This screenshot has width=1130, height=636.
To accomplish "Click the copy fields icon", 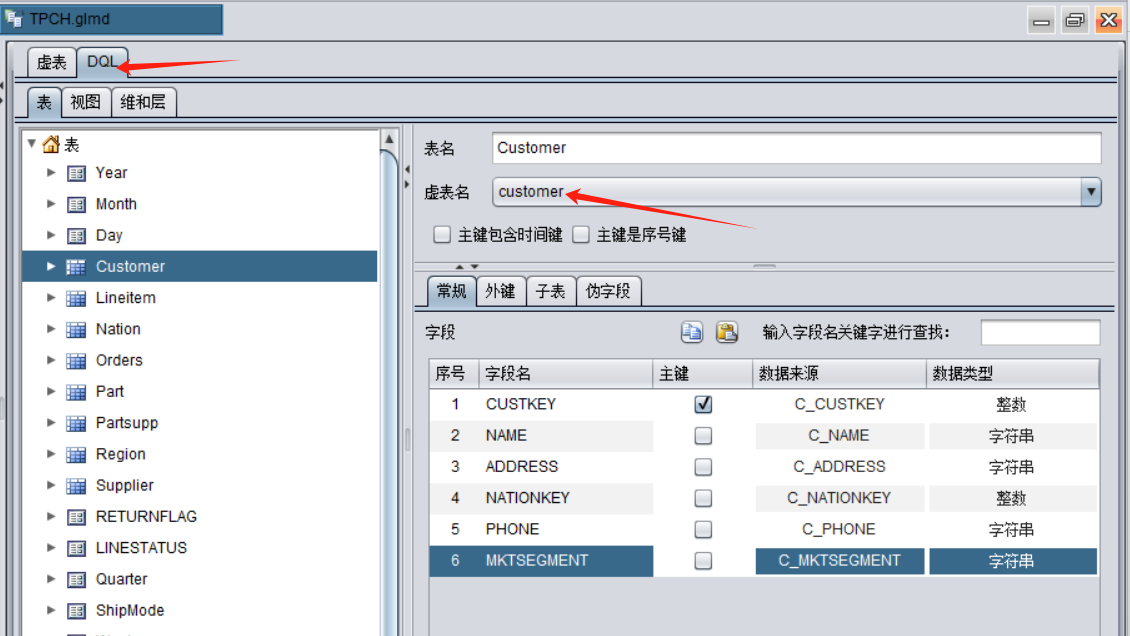I will [692, 333].
